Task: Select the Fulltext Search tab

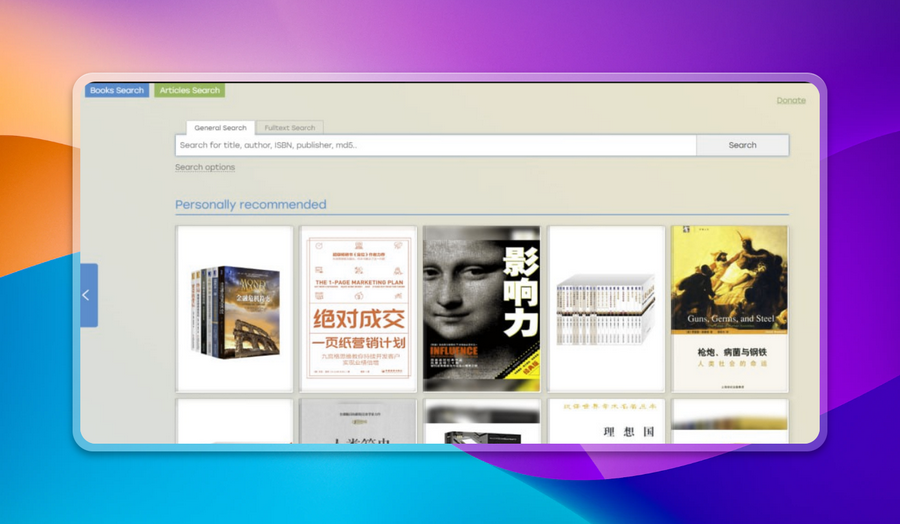Action: 289,128
